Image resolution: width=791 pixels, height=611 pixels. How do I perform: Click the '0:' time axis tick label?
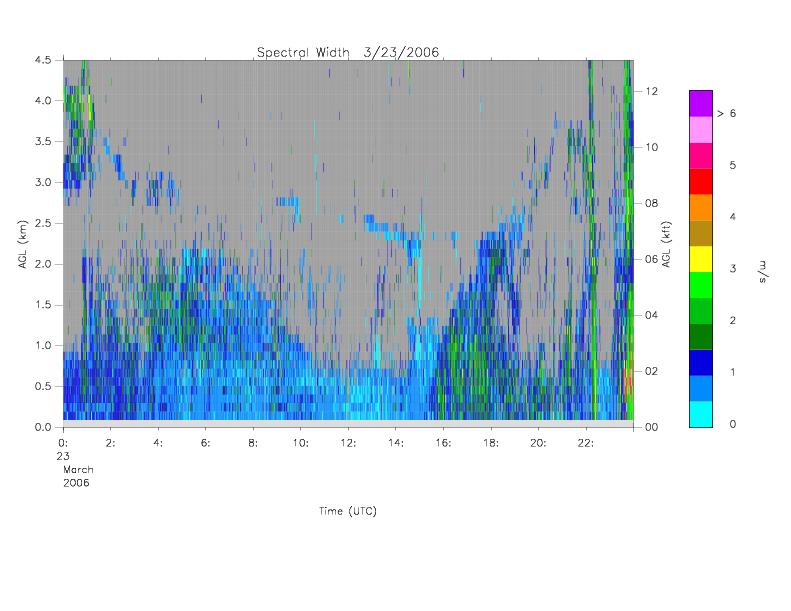pyautogui.click(x=63, y=443)
